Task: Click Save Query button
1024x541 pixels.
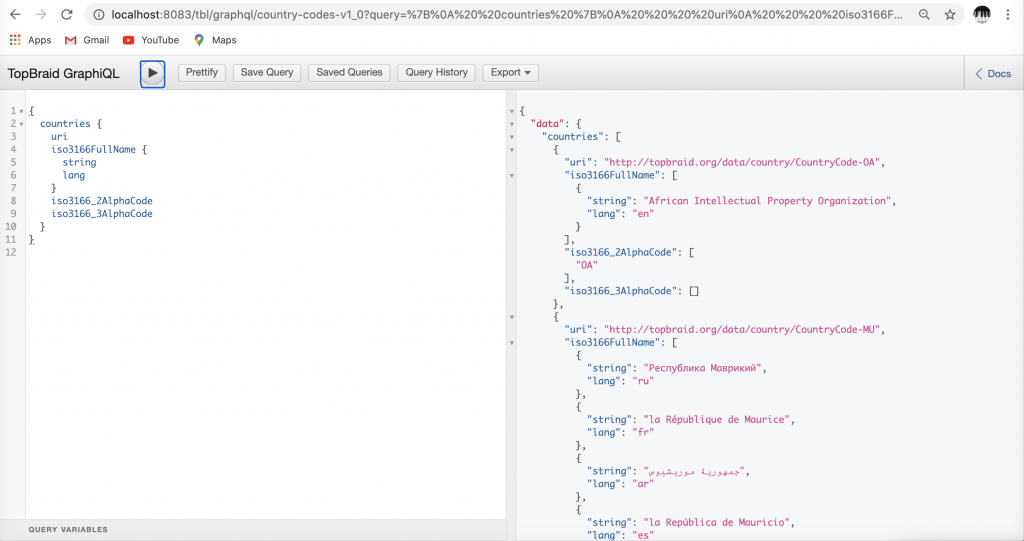Action: pos(266,73)
